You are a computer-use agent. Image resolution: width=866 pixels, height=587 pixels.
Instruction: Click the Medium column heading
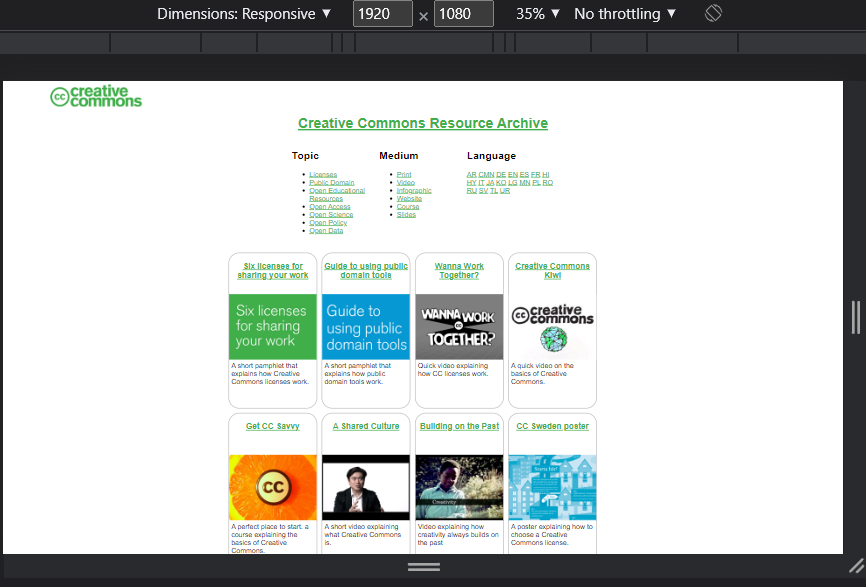pos(399,156)
